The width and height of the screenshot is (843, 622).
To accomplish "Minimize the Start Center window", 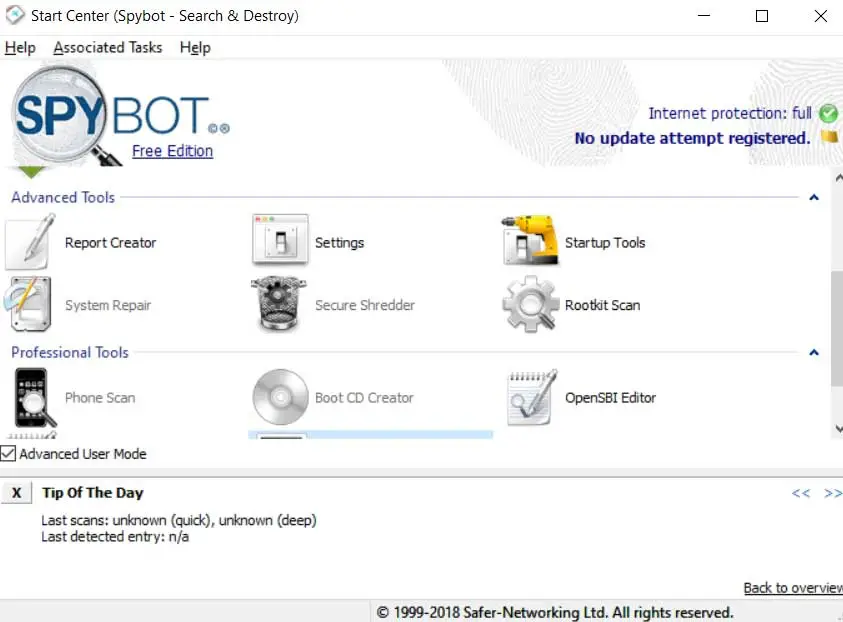I will [704, 16].
